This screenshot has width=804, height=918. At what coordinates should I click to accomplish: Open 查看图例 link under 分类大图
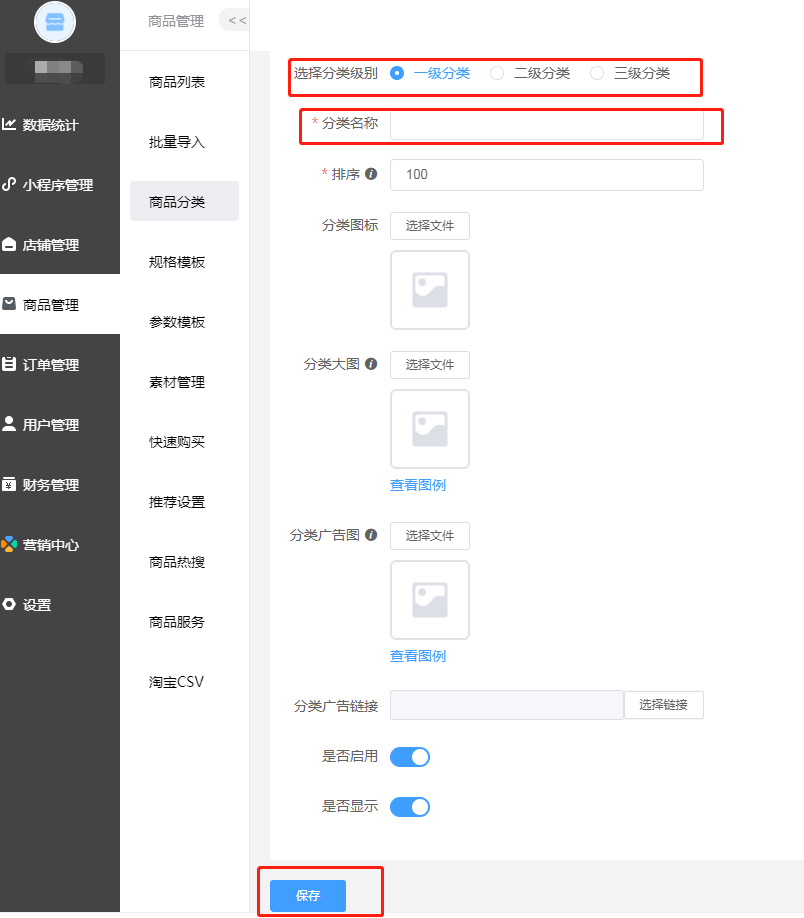(x=418, y=485)
